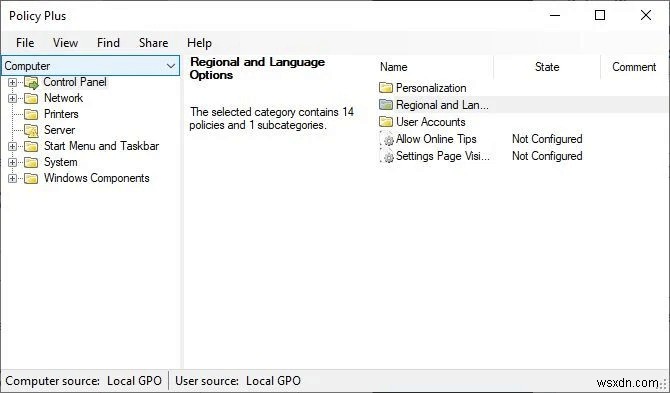Click the Server folder icon
This screenshot has width=670, height=393.
(x=31, y=130)
